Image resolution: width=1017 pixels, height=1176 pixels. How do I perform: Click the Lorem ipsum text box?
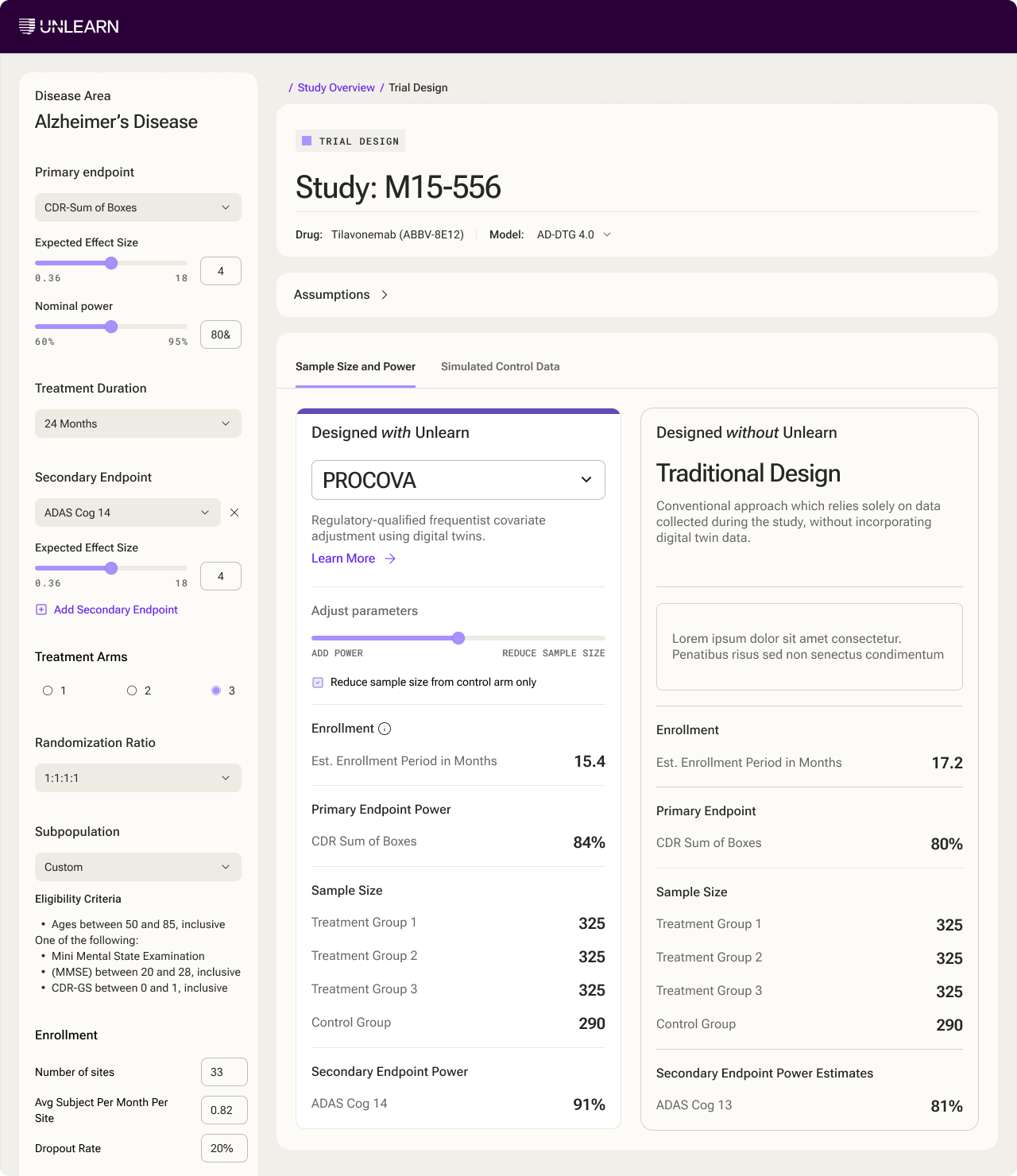(810, 647)
